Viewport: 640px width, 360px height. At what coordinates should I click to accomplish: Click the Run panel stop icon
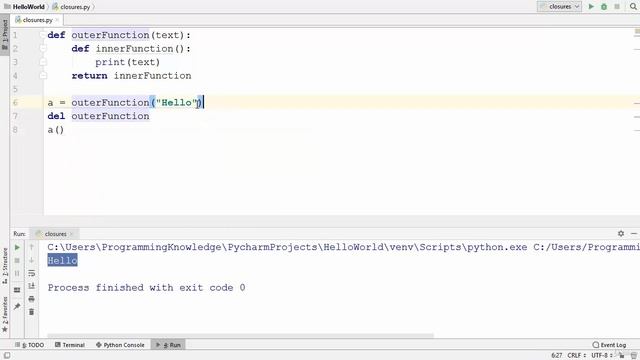[x=17, y=260]
